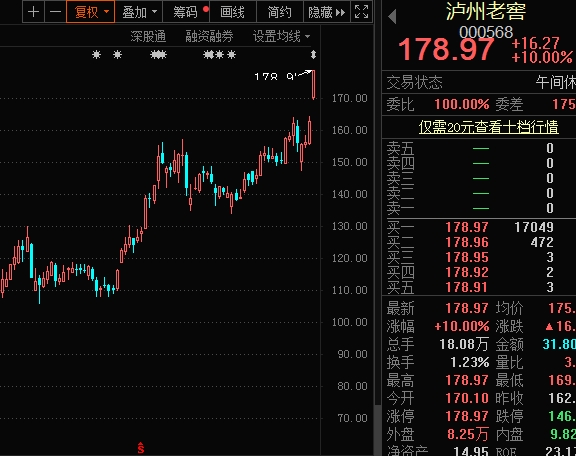The width and height of the screenshot is (576, 456).
Task: Click the 买一 volume 17049
Action: click(534, 227)
